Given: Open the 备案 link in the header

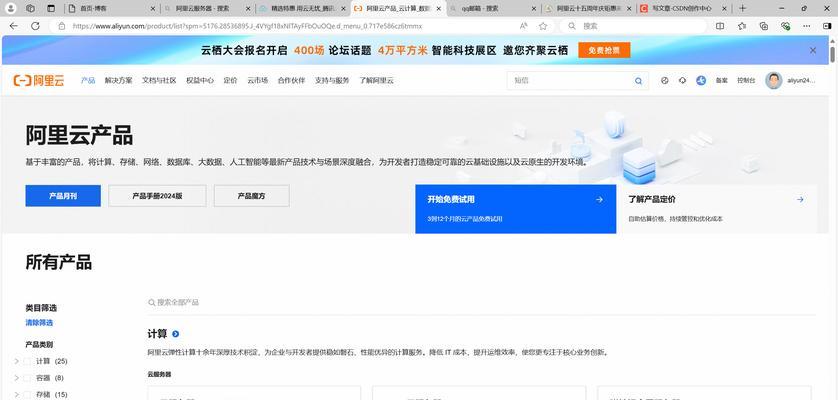Looking at the screenshot, I should pyautogui.click(x=721, y=81).
